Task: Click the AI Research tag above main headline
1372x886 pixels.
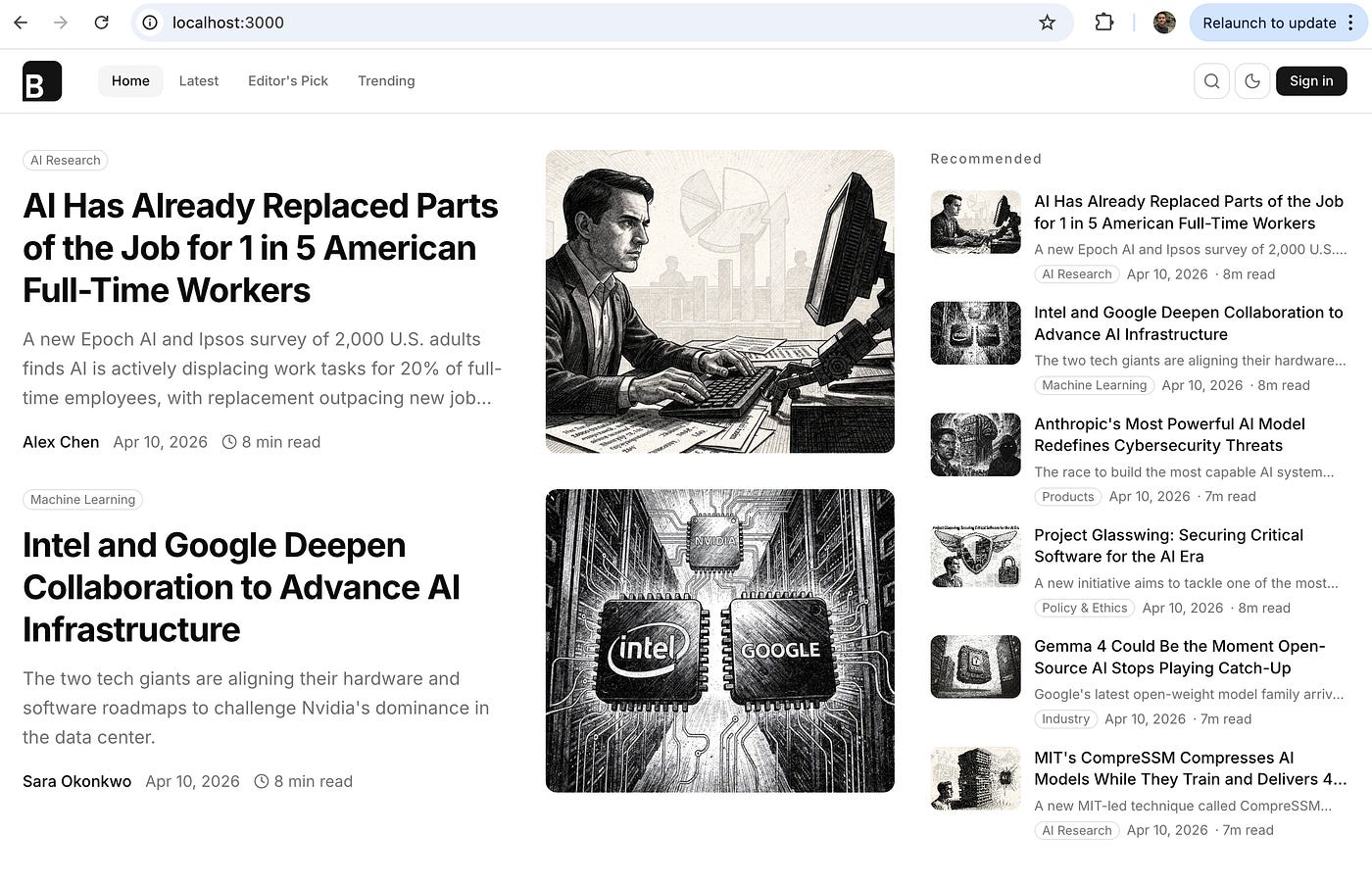Action: click(65, 160)
